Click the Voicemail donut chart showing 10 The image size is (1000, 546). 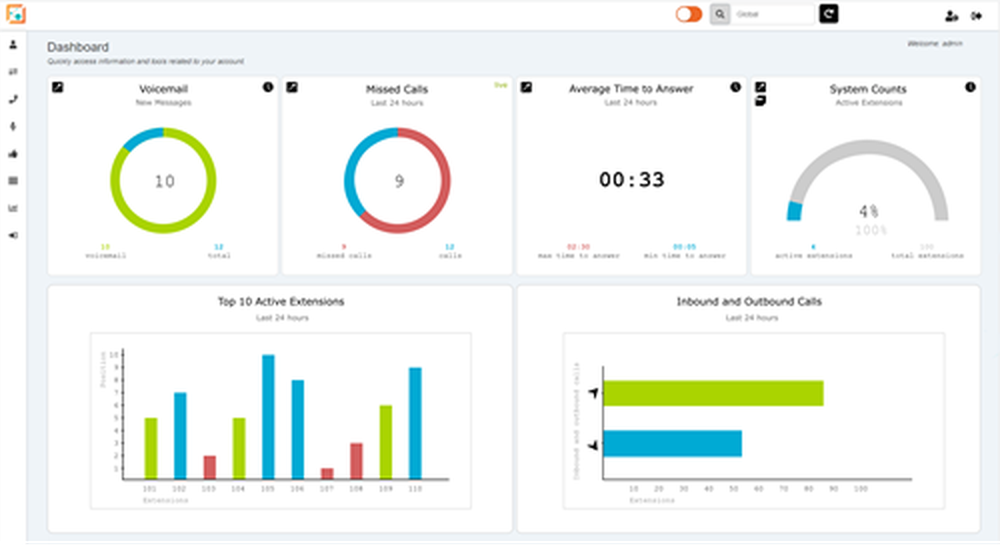coord(163,181)
